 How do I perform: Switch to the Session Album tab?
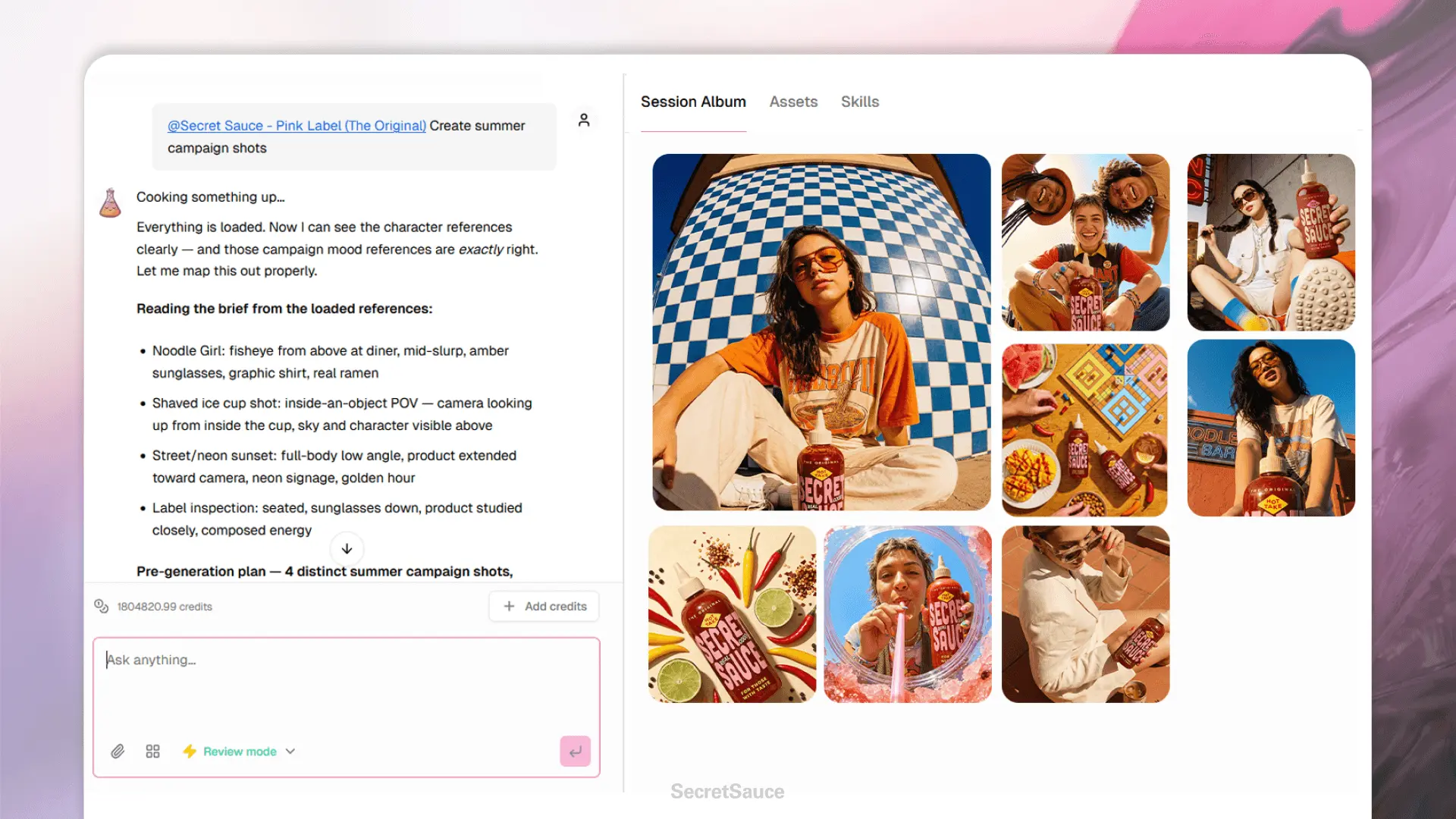[x=693, y=102]
